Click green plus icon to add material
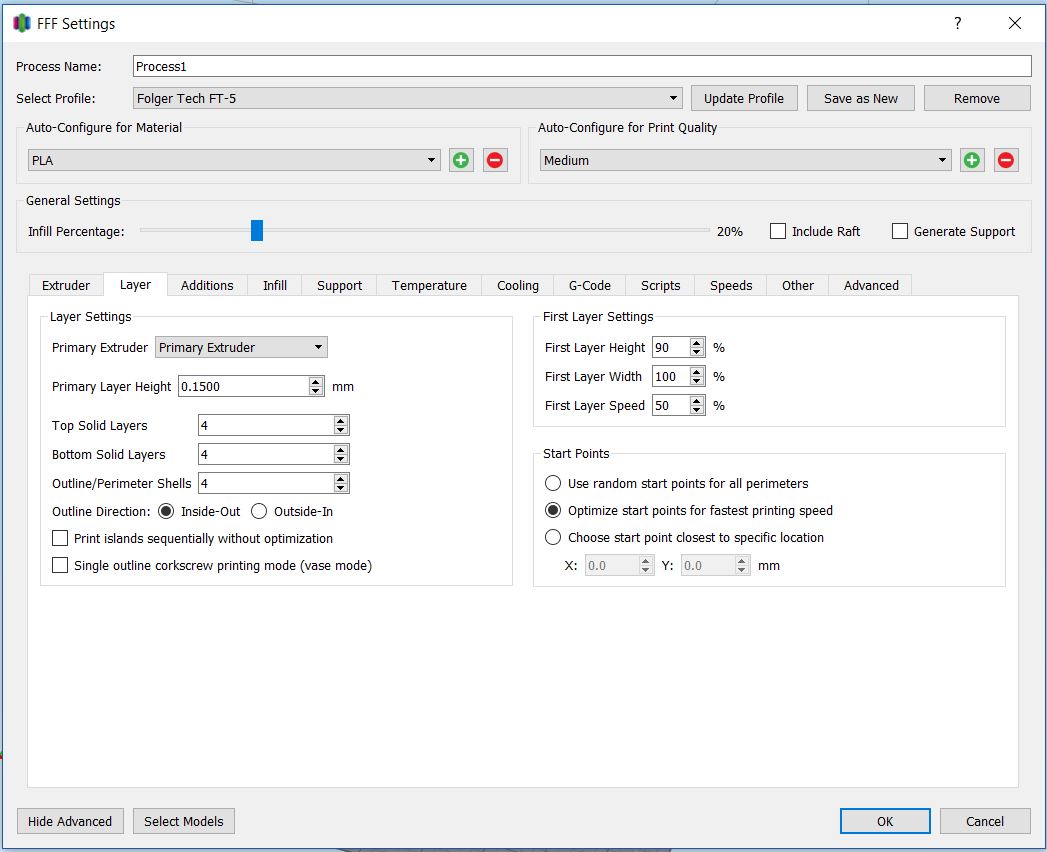This screenshot has width=1047, height=852. click(460, 160)
